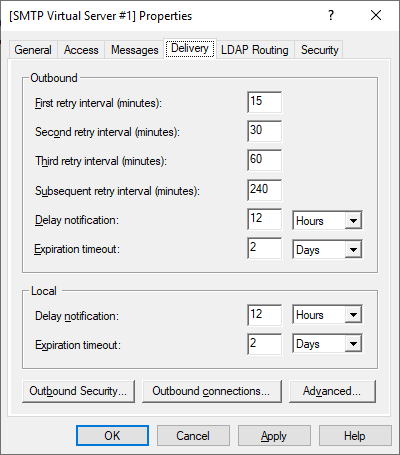Screen dimensions: 400x455
Task: Open the Advanced delivery options
Action: tap(332, 391)
